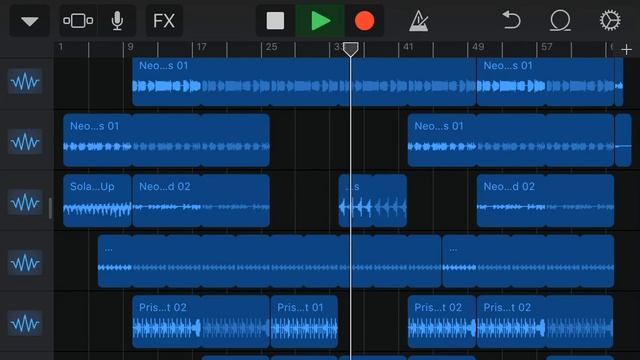Screen dimensions: 640x360
Task: Open the Loop Browser
Action: (x=560, y=20)
